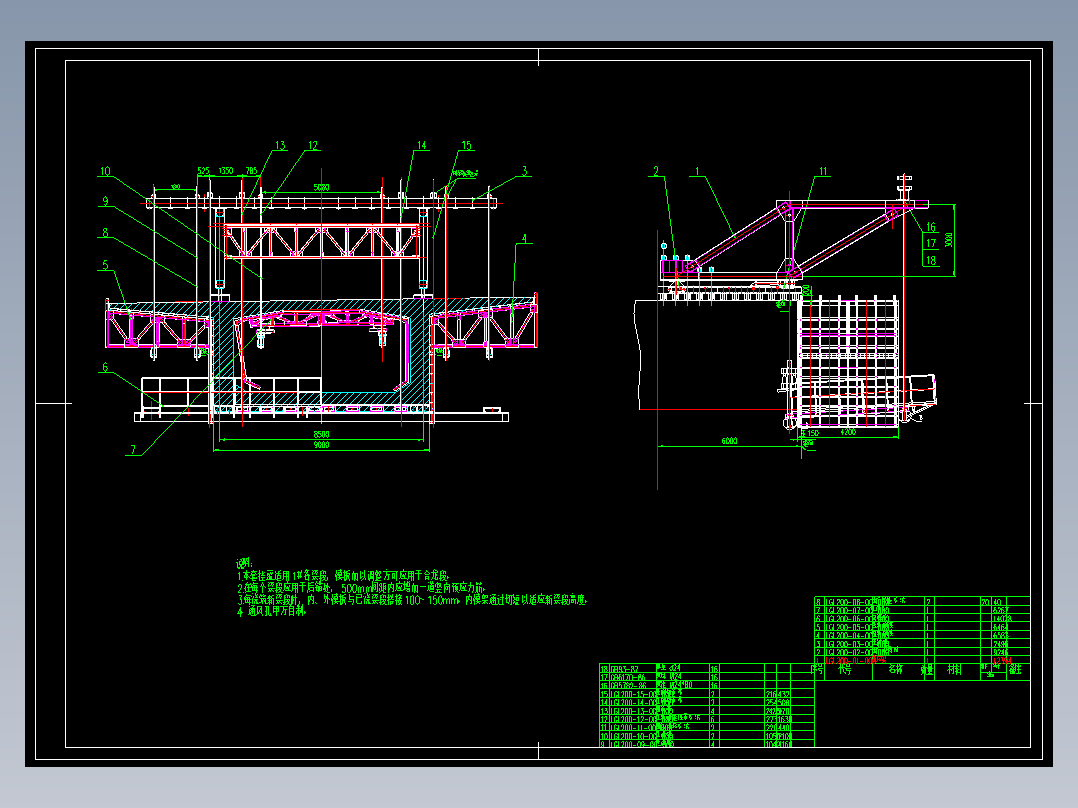The height and width of the screenshot is (808, 1078).
Task: Click the red parts list row LGL200-01-00
Action: (x=922, y=660)
